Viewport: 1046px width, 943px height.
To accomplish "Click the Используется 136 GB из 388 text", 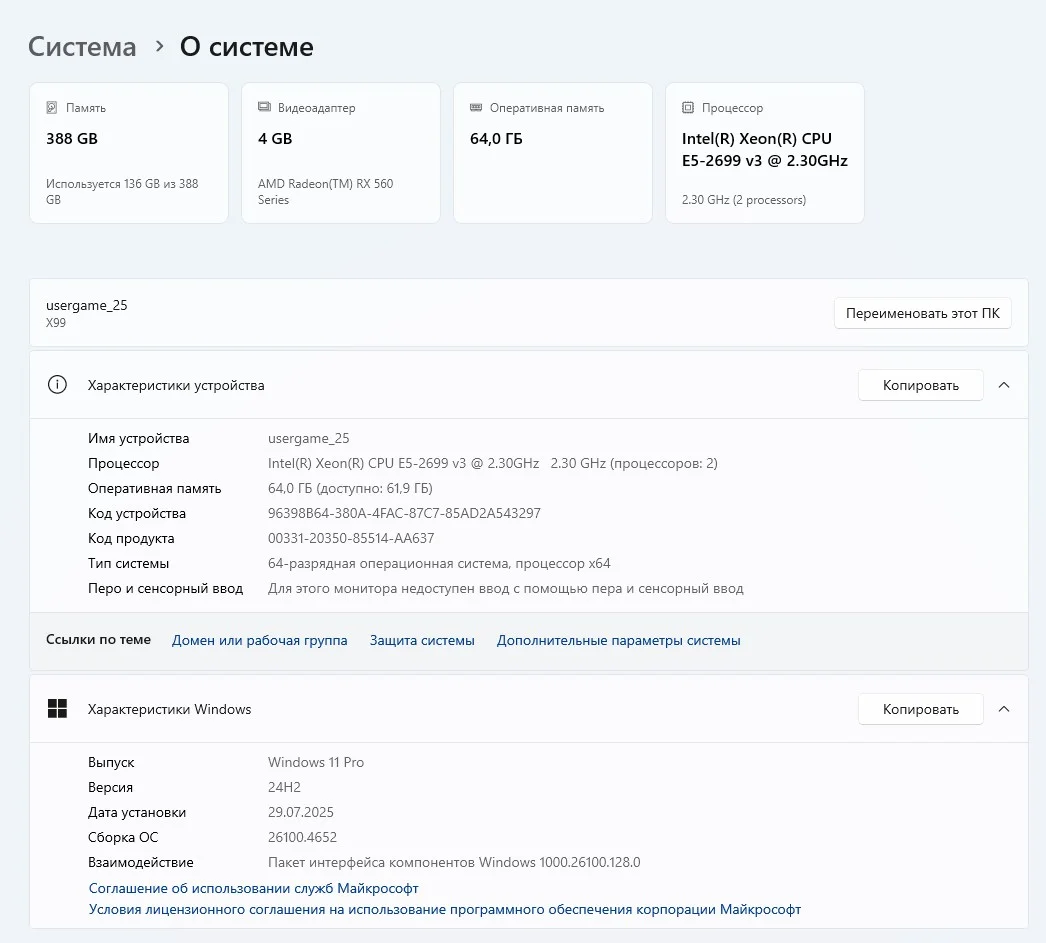I will (122, 191).
